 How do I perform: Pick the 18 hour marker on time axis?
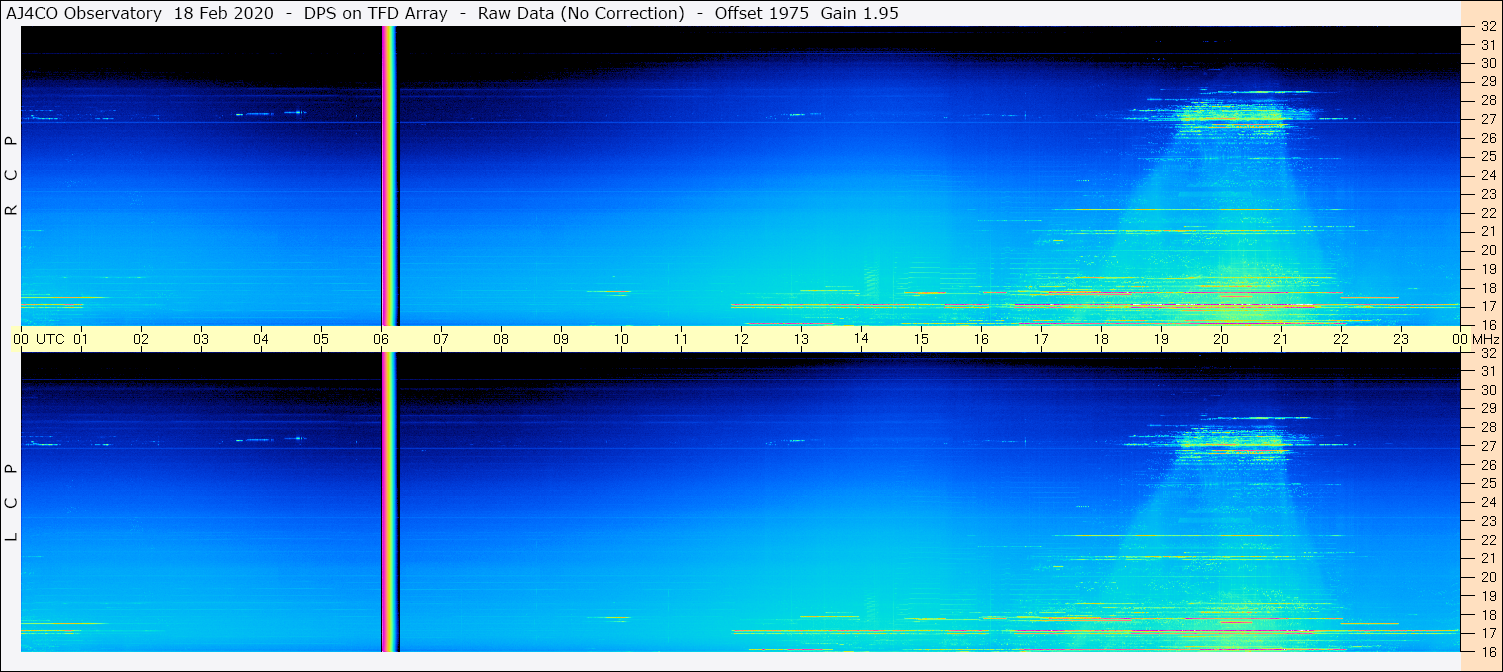point(1101,339)
